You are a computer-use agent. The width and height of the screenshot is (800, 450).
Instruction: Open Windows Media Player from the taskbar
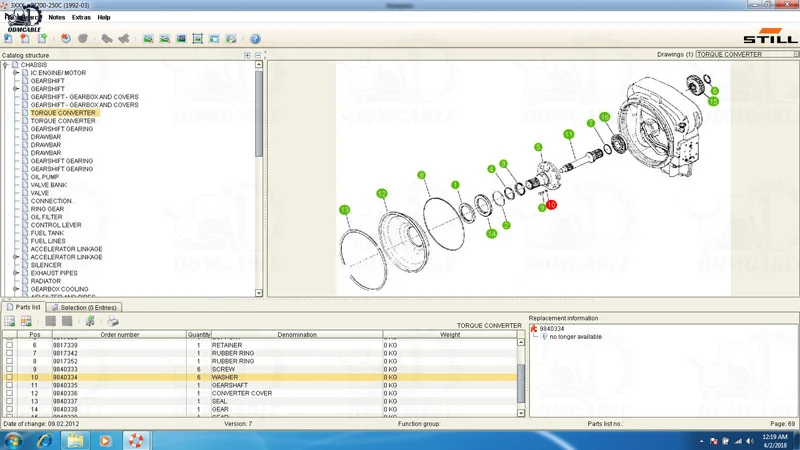pos(105,440)
